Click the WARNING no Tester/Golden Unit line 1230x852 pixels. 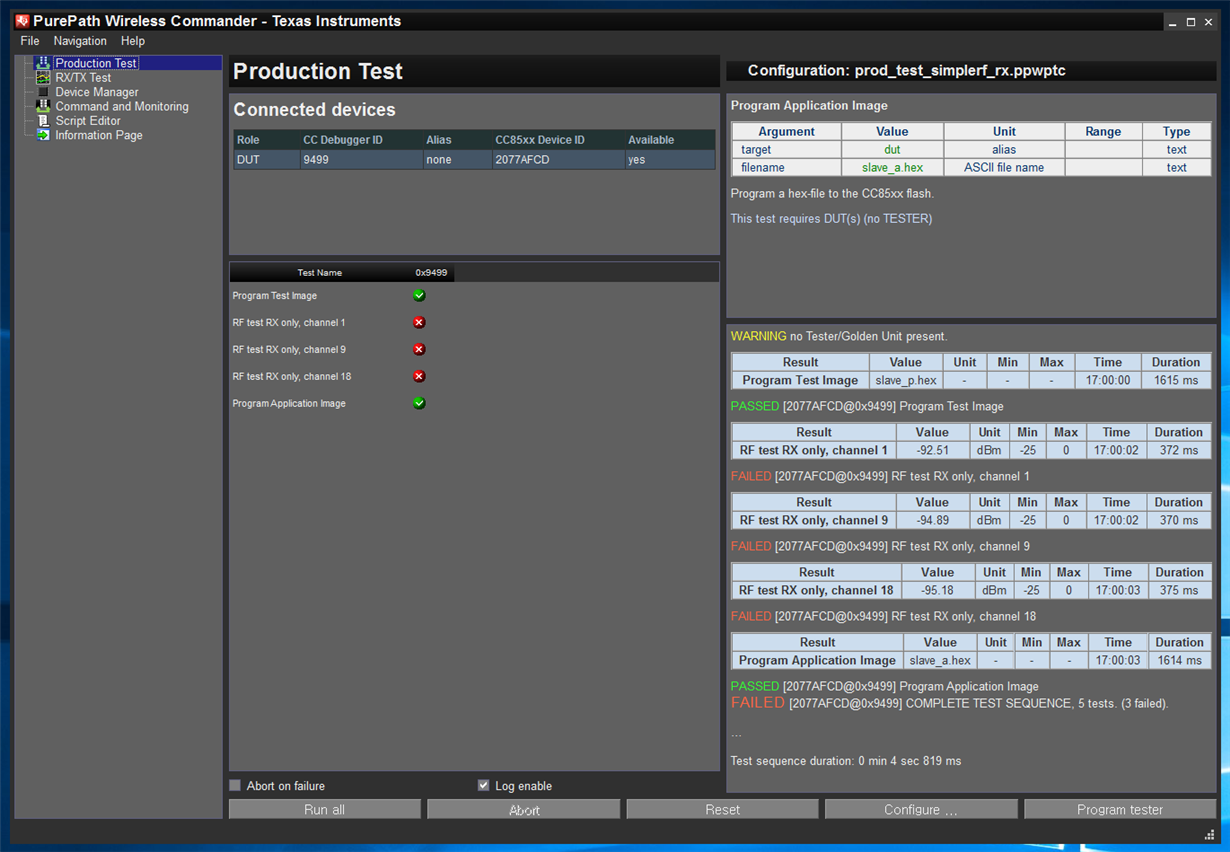[x=839, y=336]
